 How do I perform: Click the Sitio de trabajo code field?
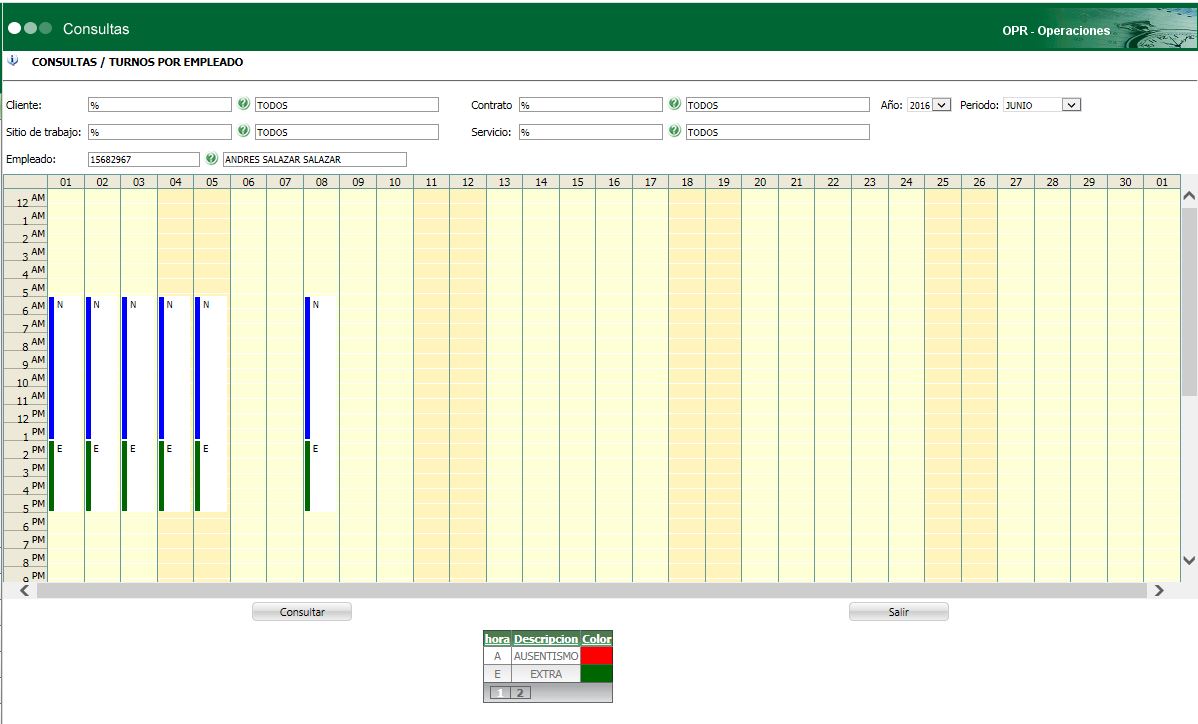coord(160,132)
